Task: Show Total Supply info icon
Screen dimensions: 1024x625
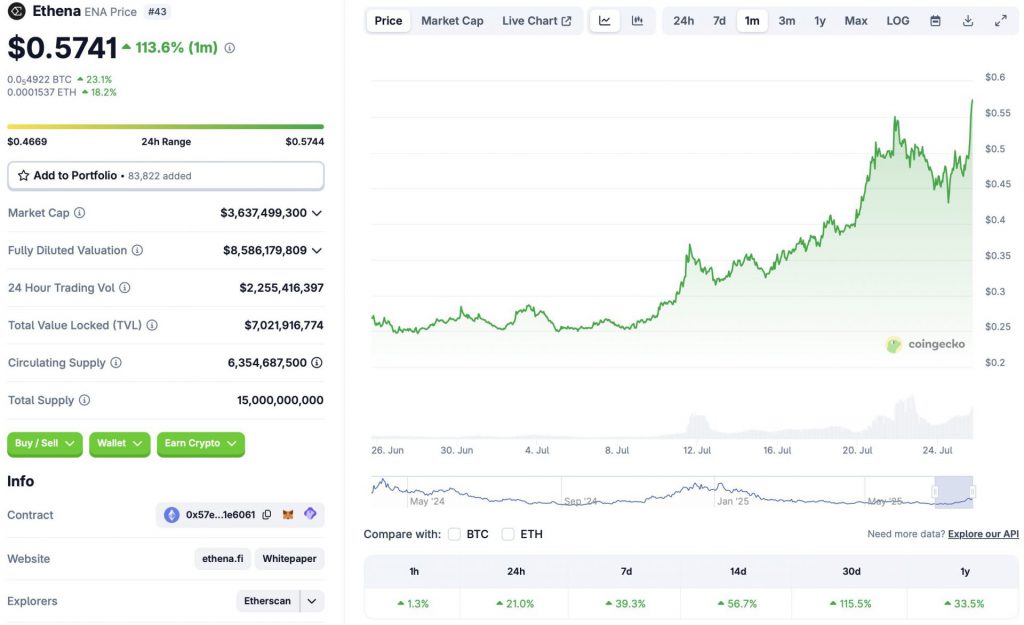Action: tap(84, 400)
